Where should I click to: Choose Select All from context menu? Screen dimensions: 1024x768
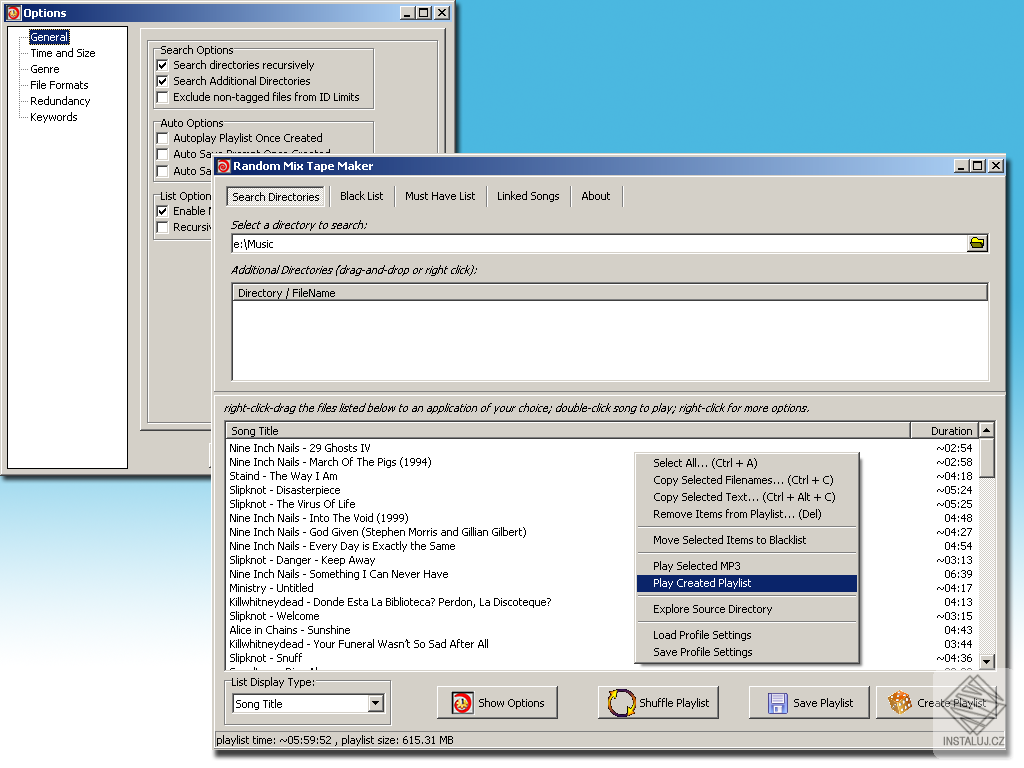(x=746, y=463)
